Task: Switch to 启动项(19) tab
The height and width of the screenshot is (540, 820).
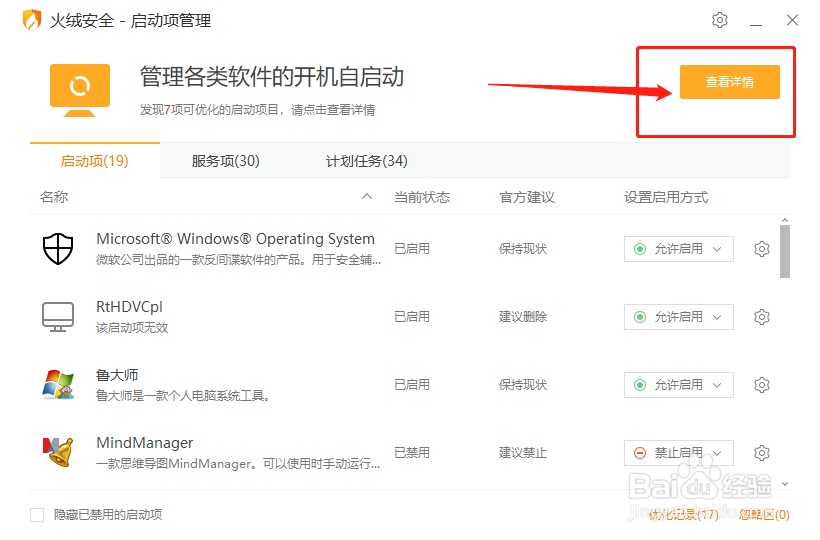Action: [95, 160]
